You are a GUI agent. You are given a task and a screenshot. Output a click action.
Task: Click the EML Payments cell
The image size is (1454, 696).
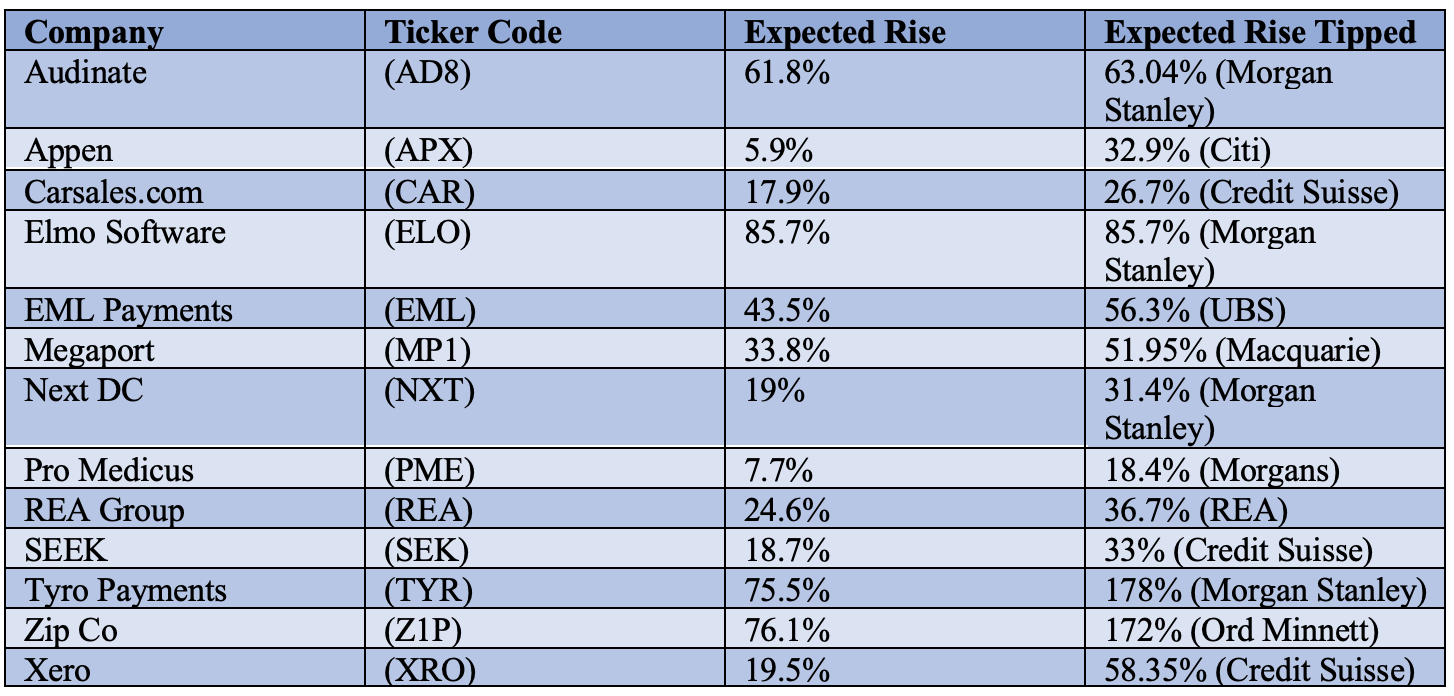[x=128, y=311]
